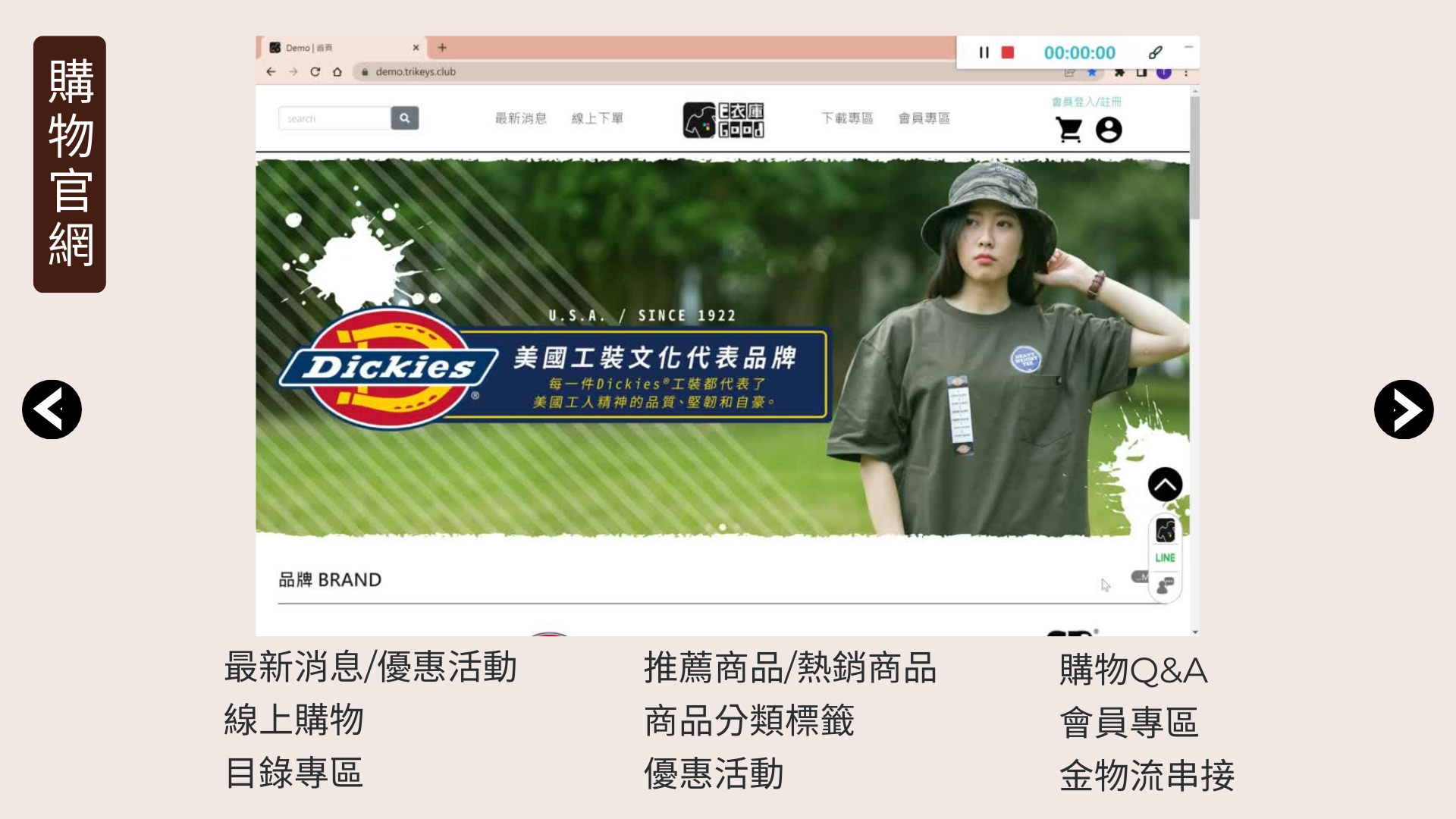Screen dimensions: 1456x819
Task: Click the scroll-to-top chevron button
Action: tap(1165, 485)
